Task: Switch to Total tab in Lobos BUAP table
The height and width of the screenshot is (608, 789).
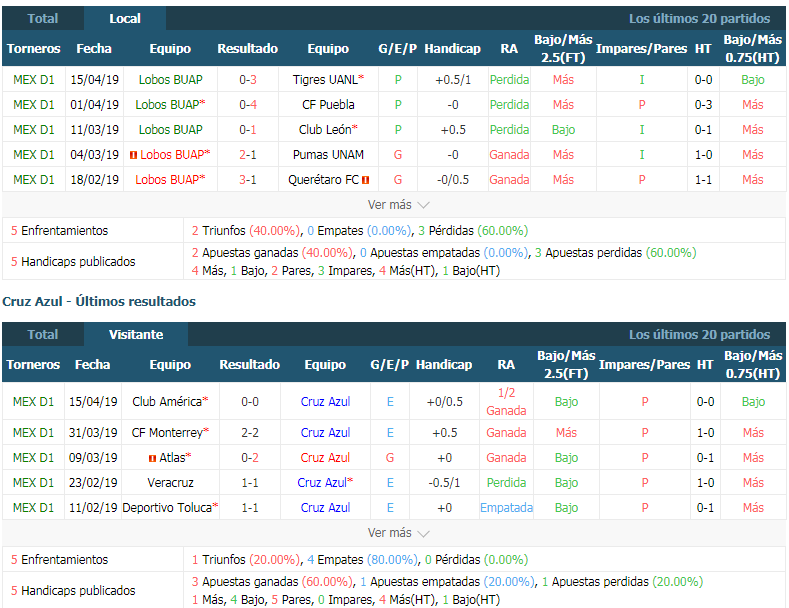Action: point(43,19)
